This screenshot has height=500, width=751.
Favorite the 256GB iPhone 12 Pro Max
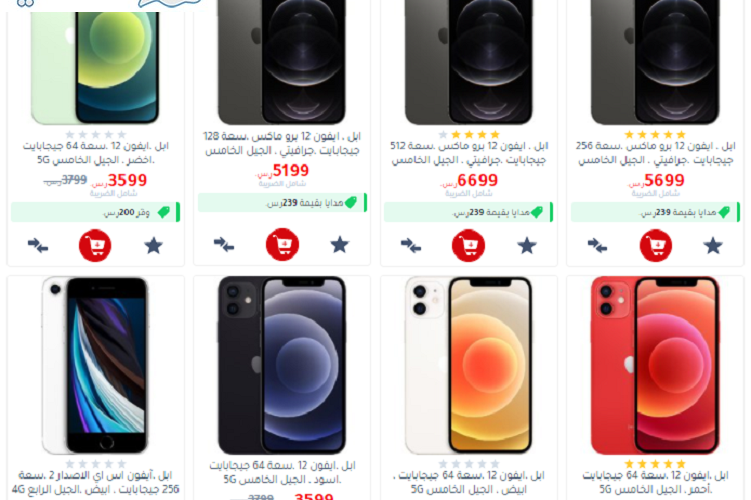713,245
